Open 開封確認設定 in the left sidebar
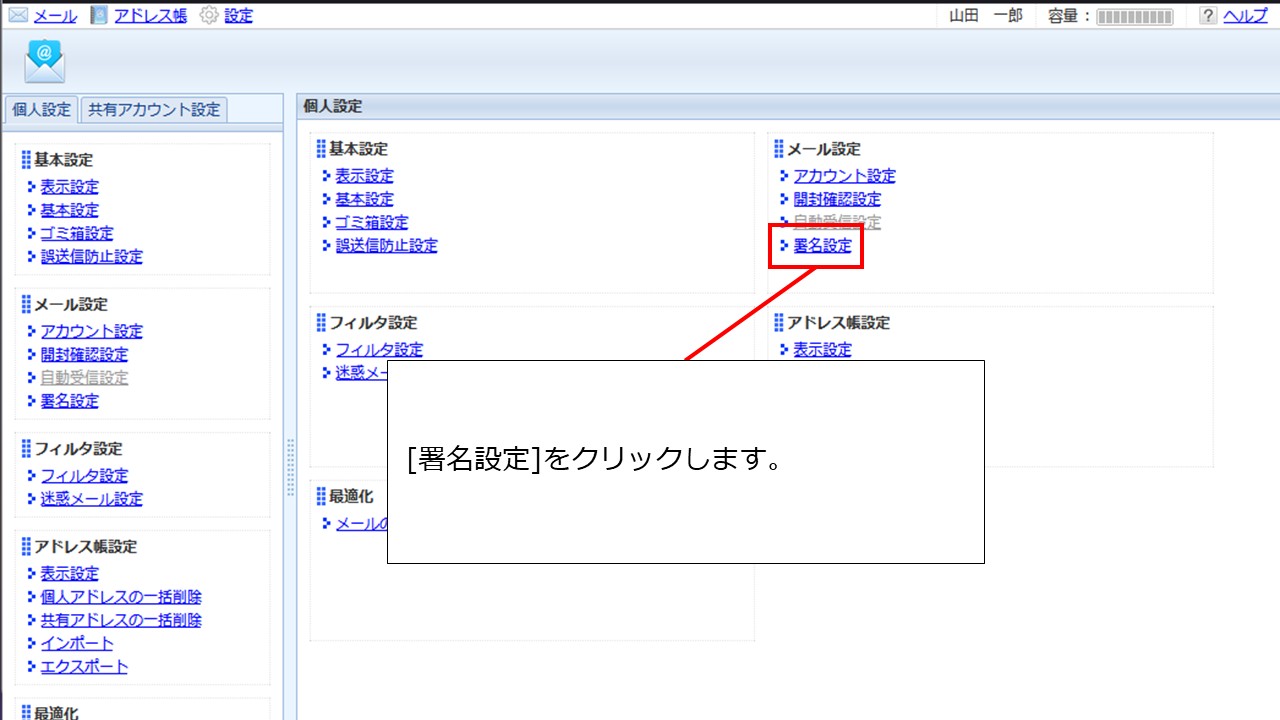1280x720 pixels. (x=84, y=355)
